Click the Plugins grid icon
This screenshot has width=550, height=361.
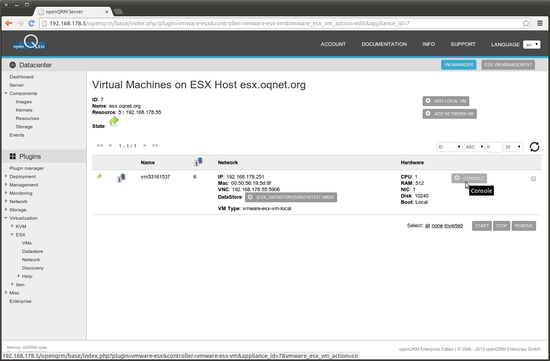13,156
